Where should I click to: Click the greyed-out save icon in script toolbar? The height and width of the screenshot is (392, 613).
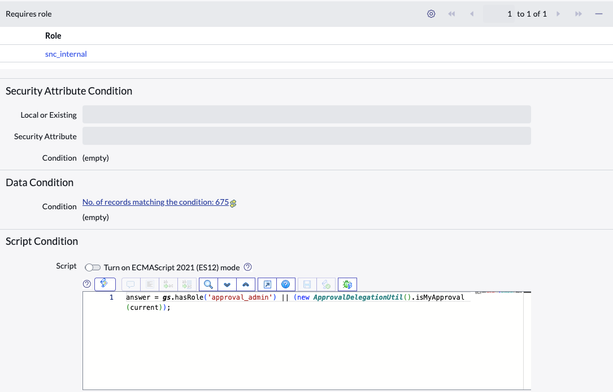click(x=307, y=284)
